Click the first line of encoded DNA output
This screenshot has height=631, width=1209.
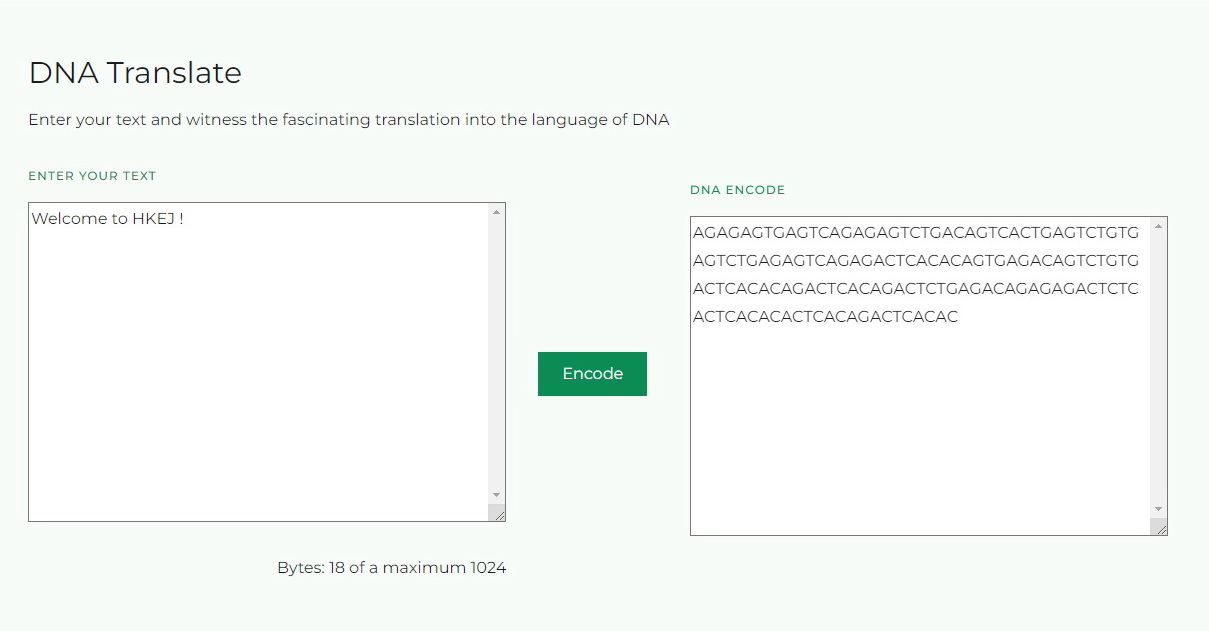[x=914, y=232]
